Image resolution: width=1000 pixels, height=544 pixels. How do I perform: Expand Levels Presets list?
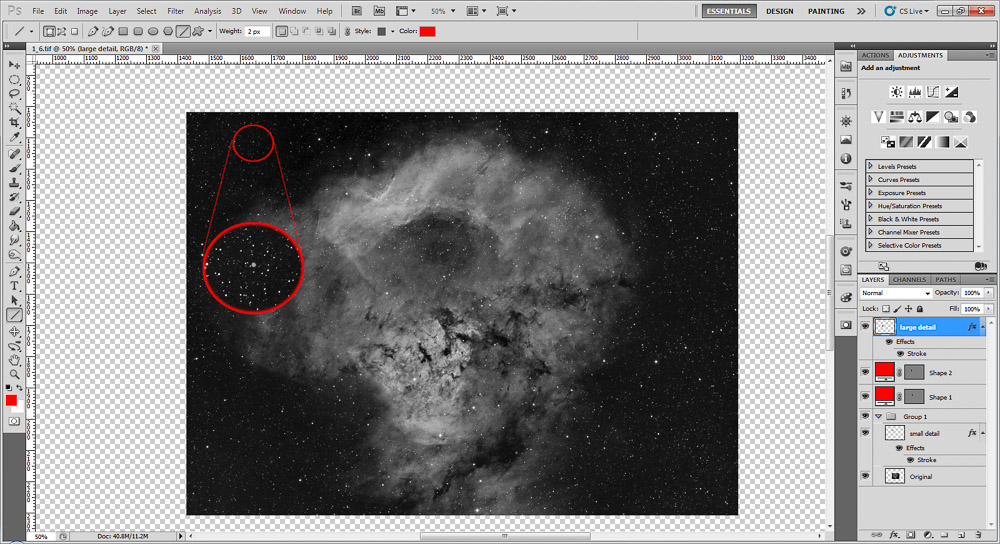pyautogui.click(x=871, y=166)
